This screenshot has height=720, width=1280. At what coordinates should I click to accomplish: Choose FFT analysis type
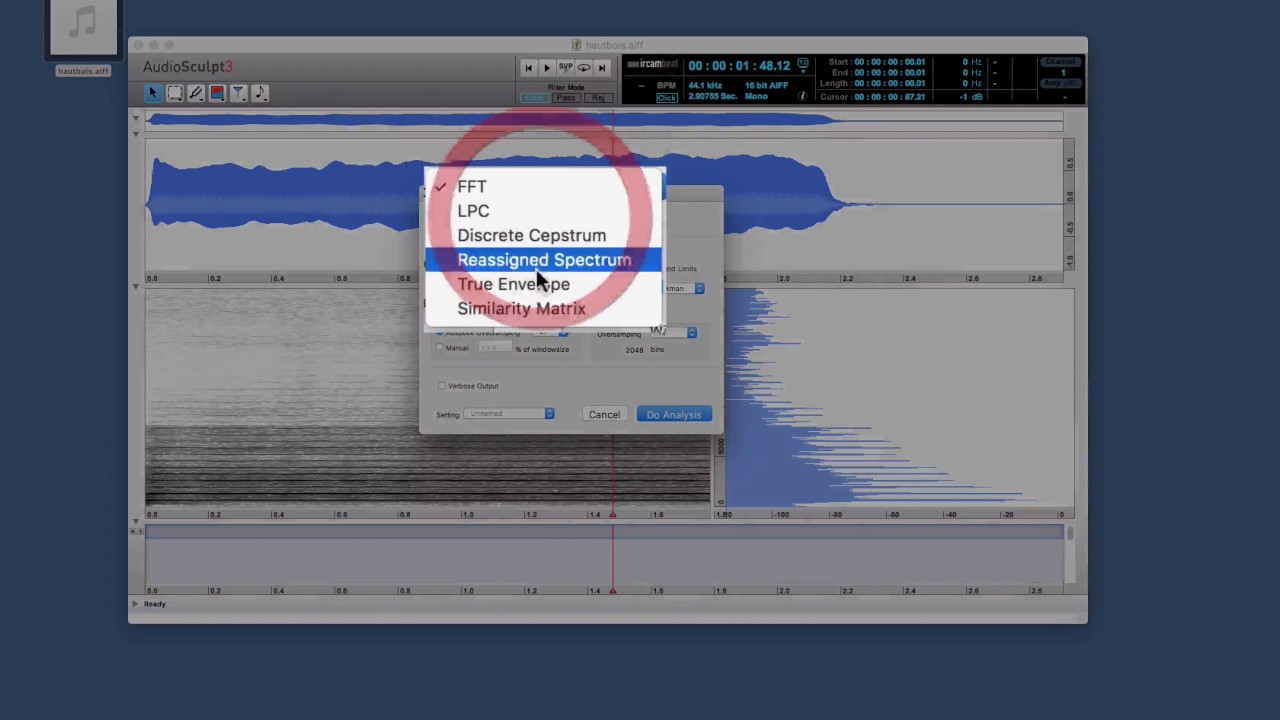pyautogui.click(x=543, y=186)
